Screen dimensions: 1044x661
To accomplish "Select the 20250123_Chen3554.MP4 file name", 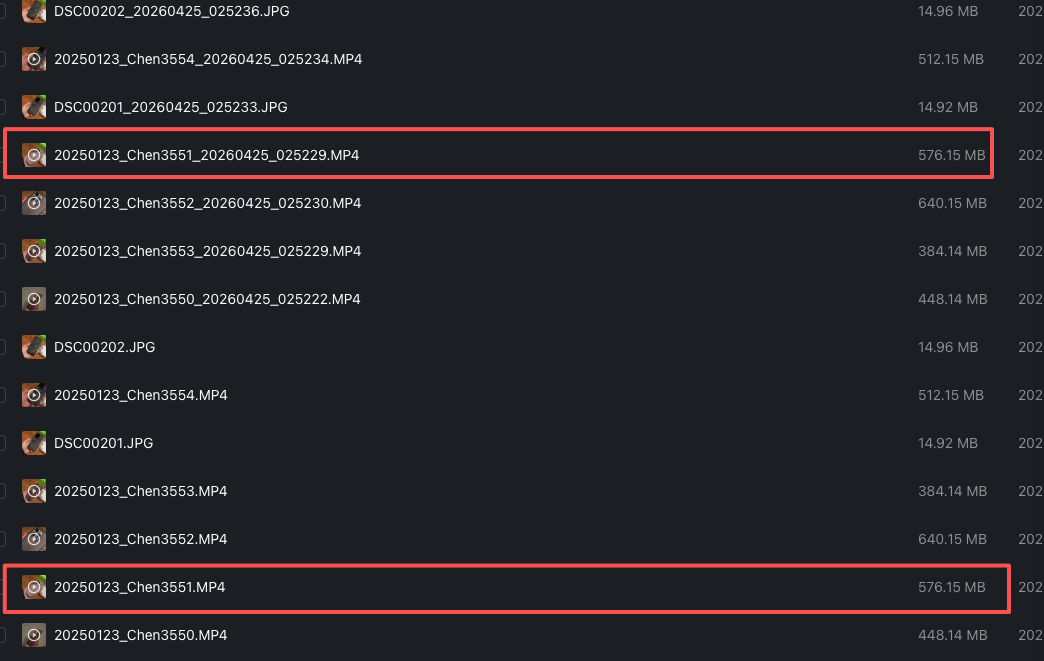I will pos(140,395).
